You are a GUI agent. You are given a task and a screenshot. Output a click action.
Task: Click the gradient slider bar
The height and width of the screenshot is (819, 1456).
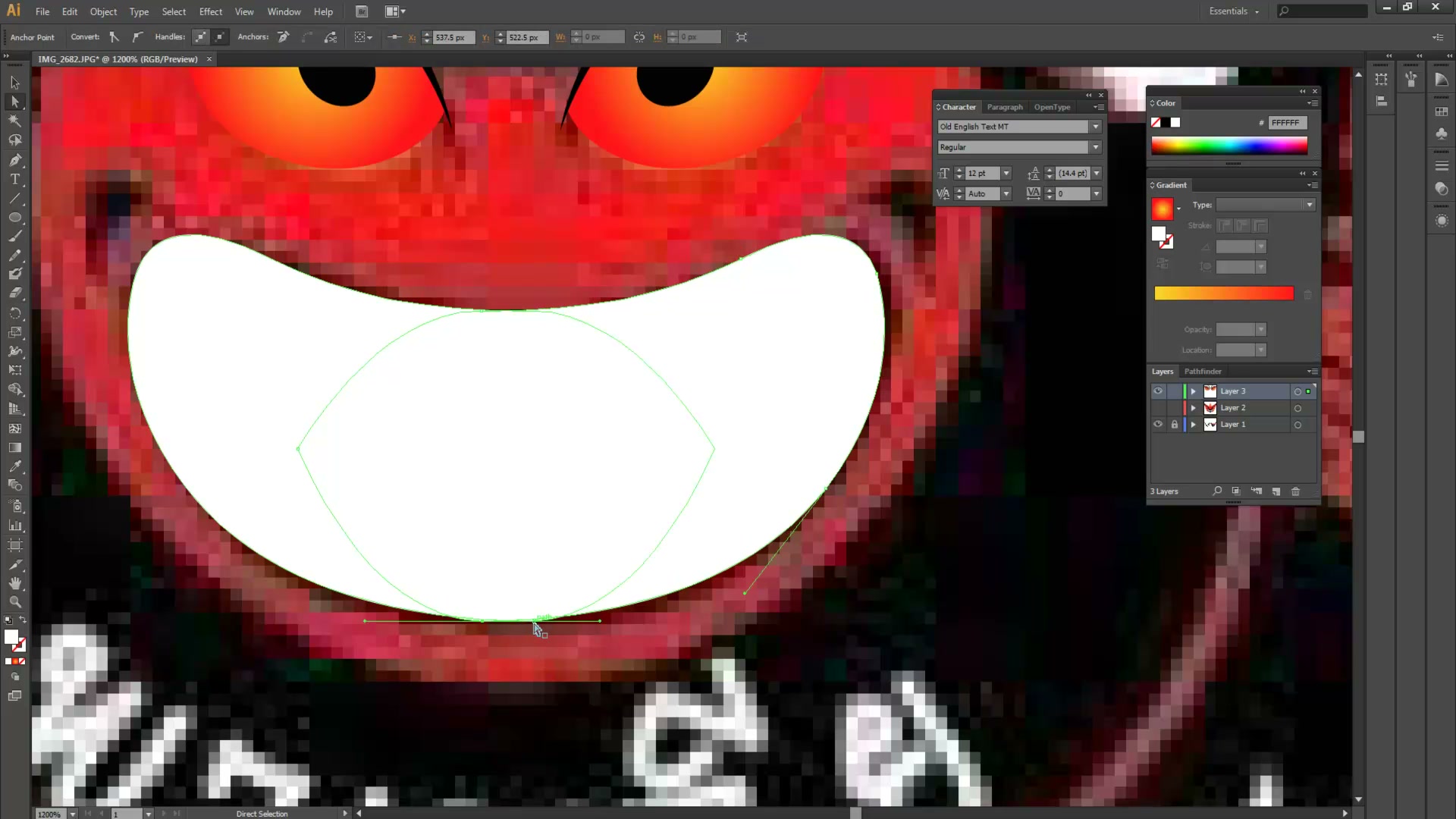click(1224, 293)
